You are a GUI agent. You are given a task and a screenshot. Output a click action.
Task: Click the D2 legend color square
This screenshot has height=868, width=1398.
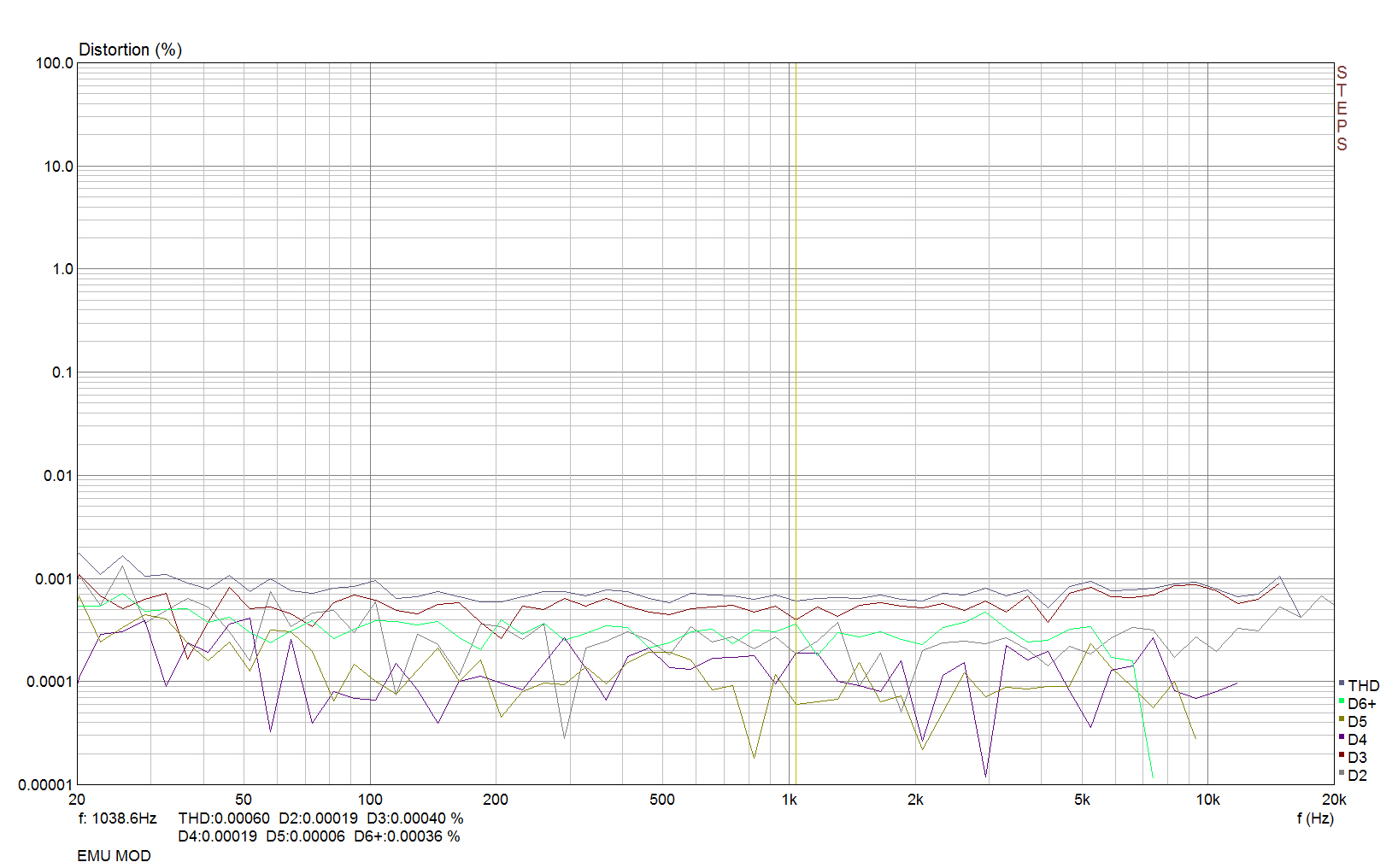pyautogui.click(x=1342, y=773)
